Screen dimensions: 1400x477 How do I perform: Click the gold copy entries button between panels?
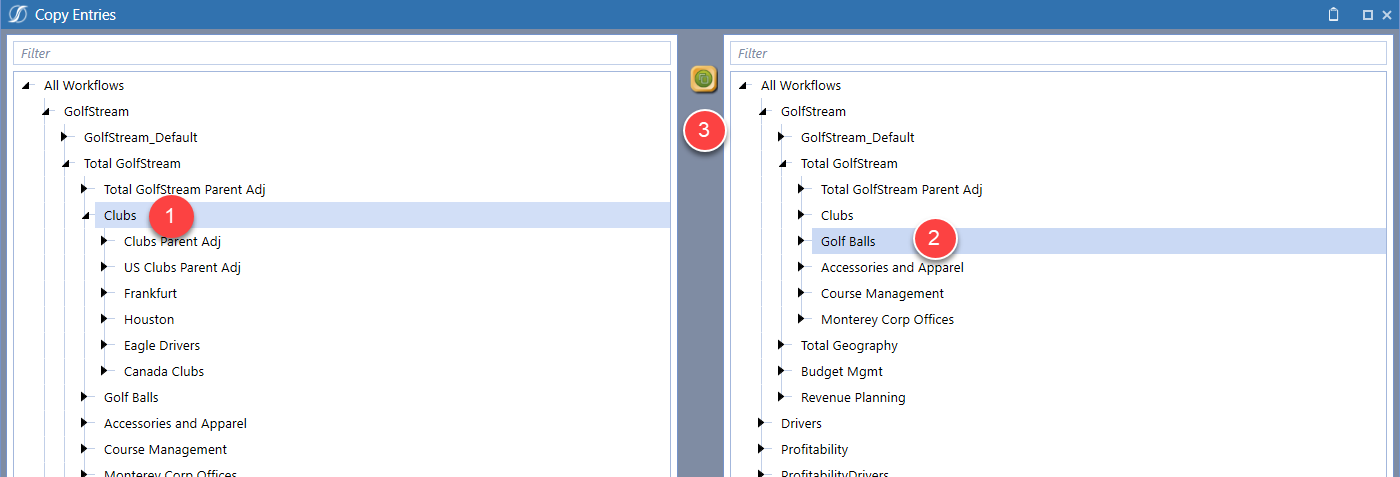coord(704,78)
